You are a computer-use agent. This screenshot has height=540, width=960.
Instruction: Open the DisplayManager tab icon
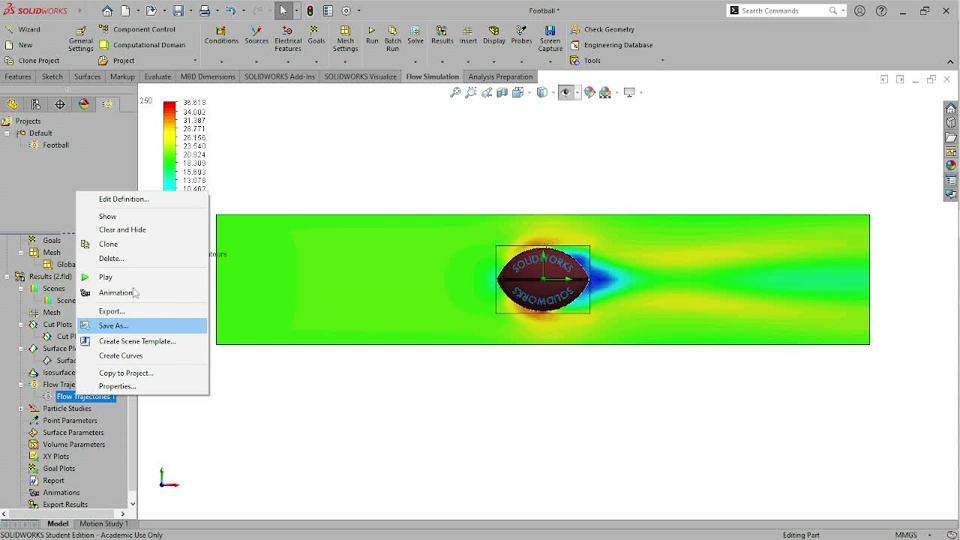(x=84, y=104)
